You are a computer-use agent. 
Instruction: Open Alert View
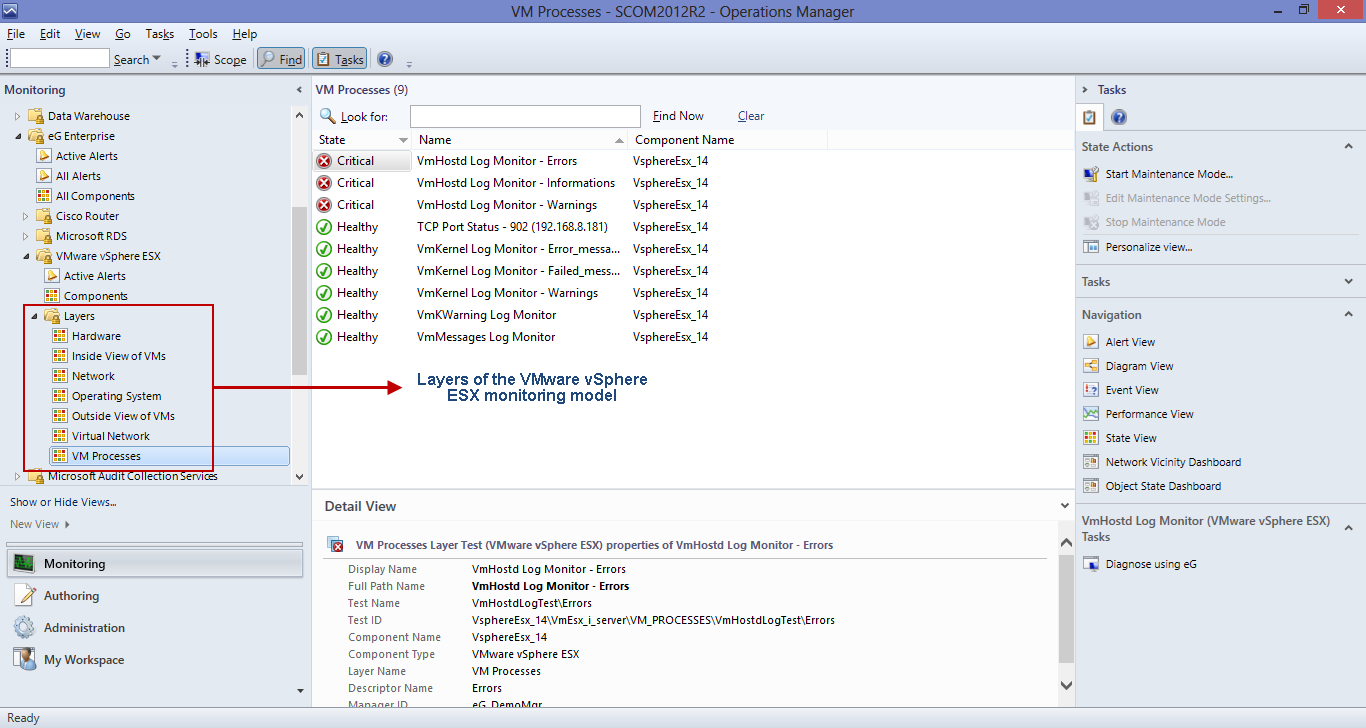[x=1130, y=342]
